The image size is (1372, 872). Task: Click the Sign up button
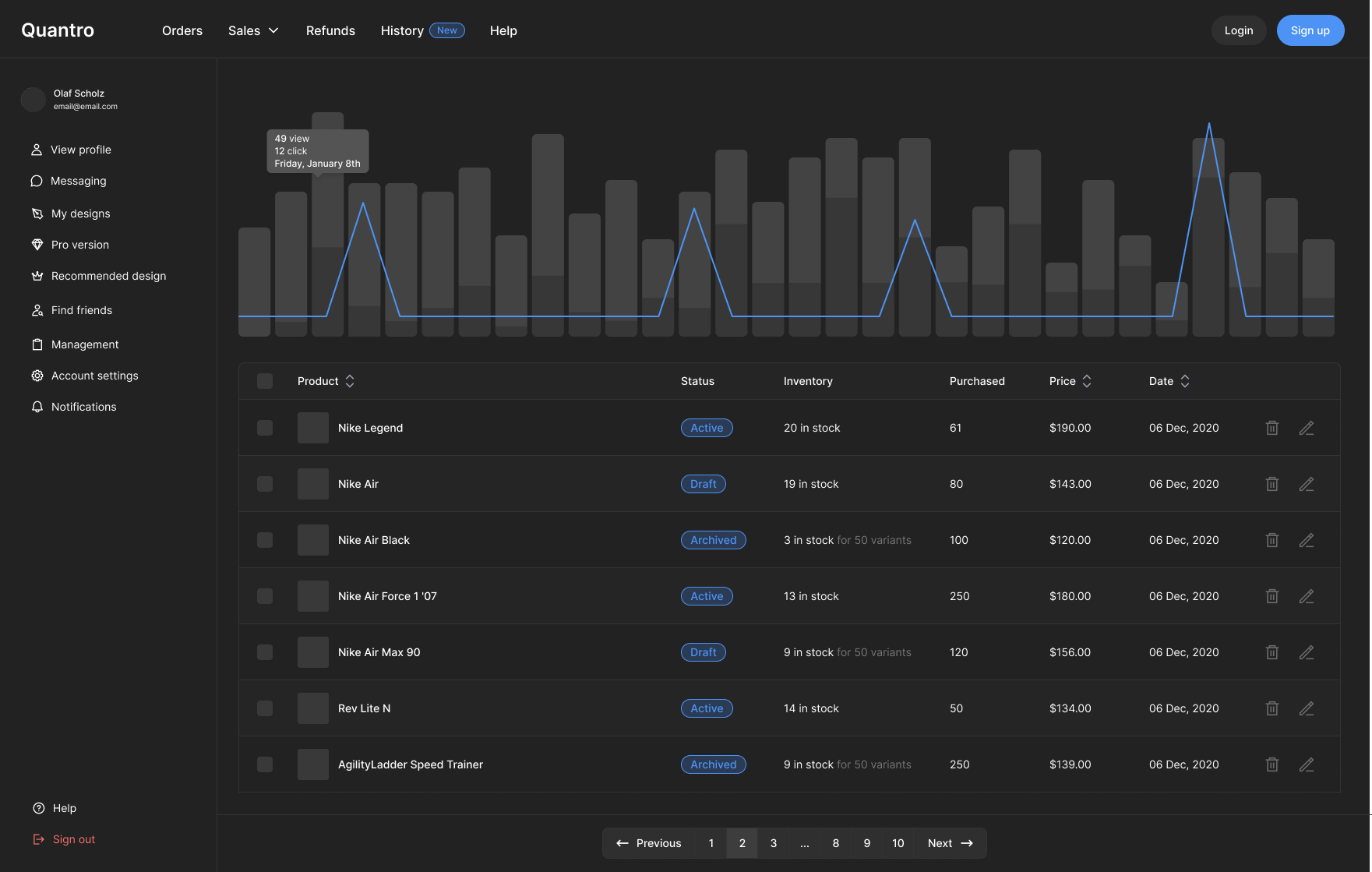[x=1310, y=30]
